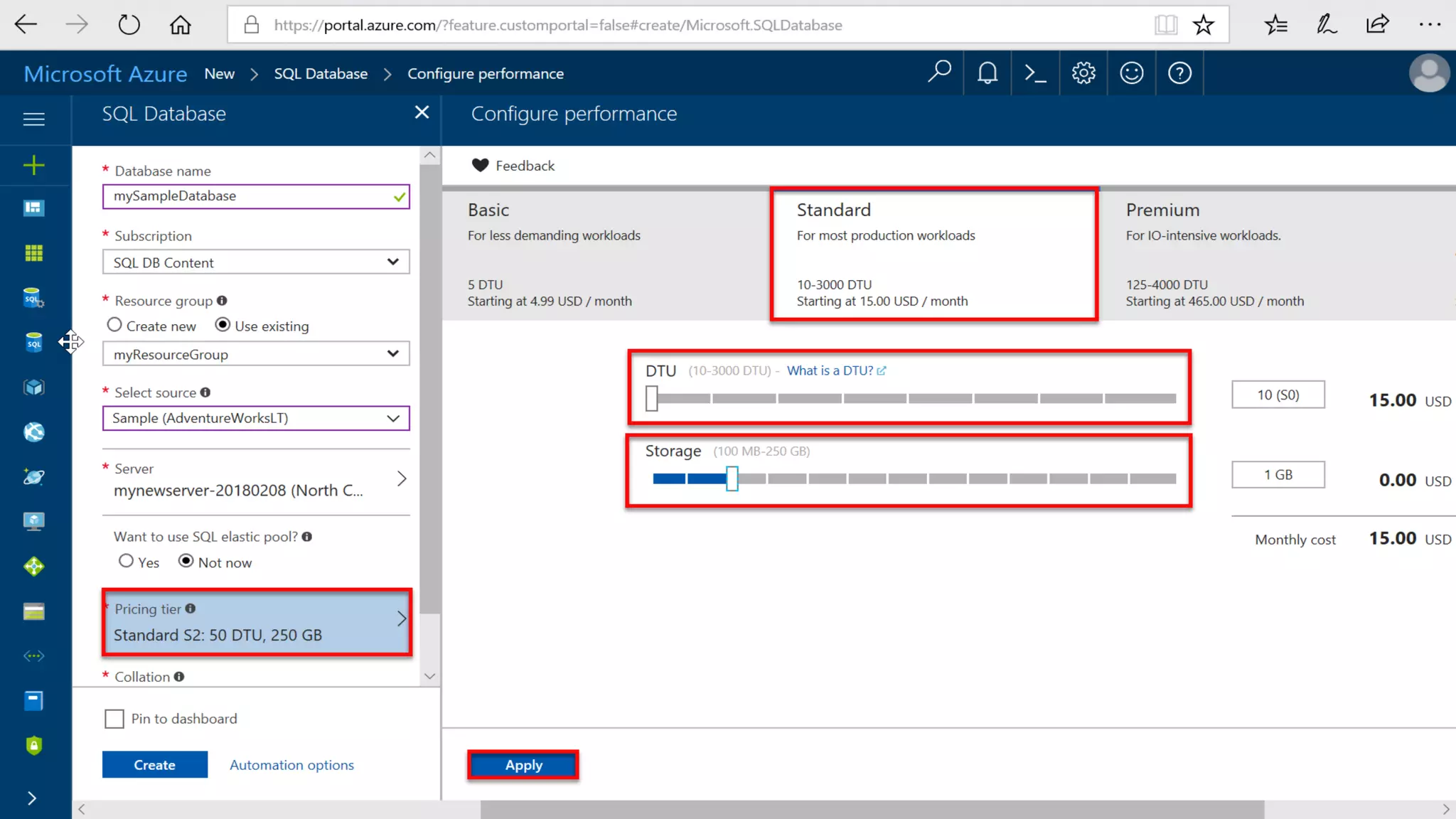Click the Database name field
The image size is (1456, 819).
coord(256,196)
